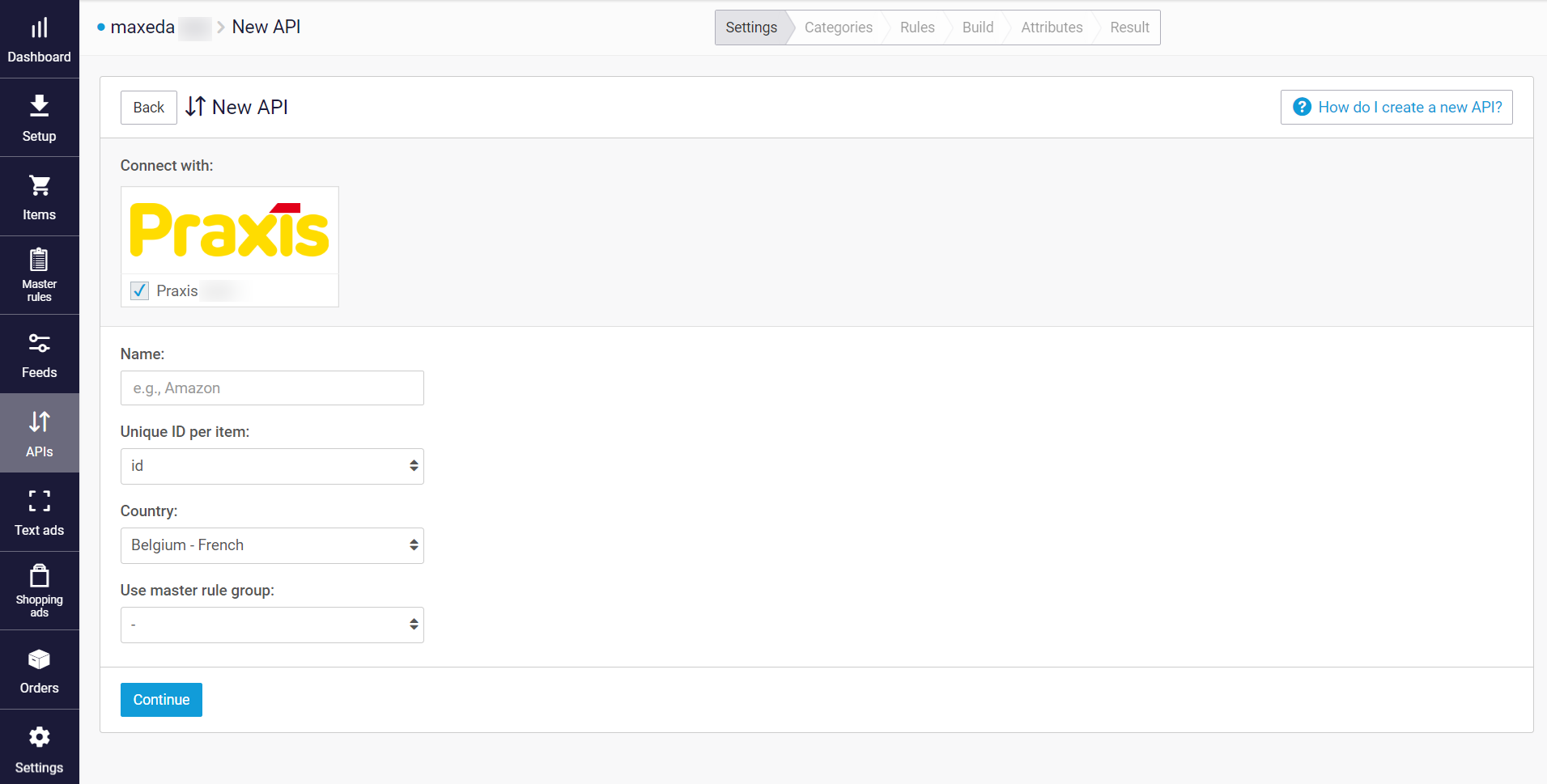Switch to the Build step tab
Screen dimensions: 1547x784
click(978, 28)
